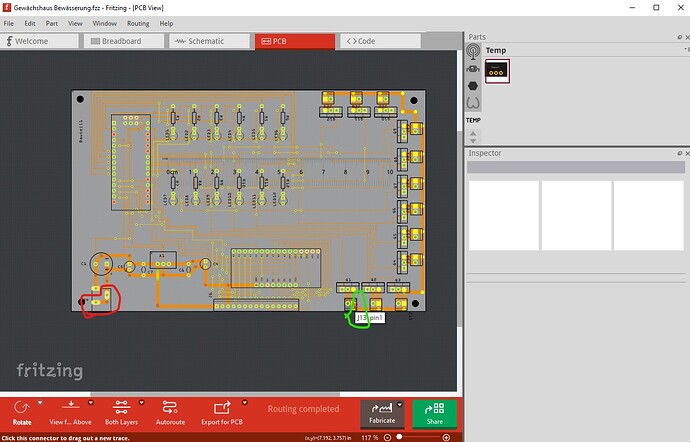Close the Inspector panel
This screenshot has height=442, width=690.
pos(687,153)
